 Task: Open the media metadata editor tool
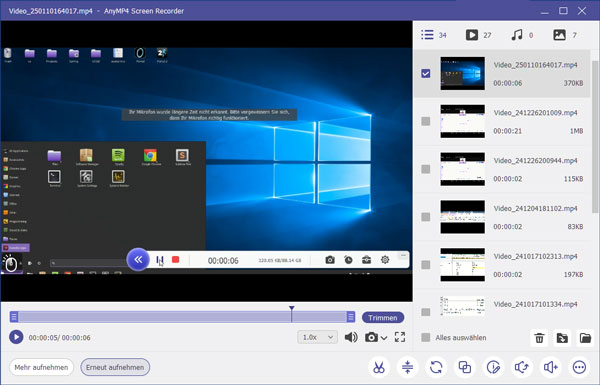(493, 367)
